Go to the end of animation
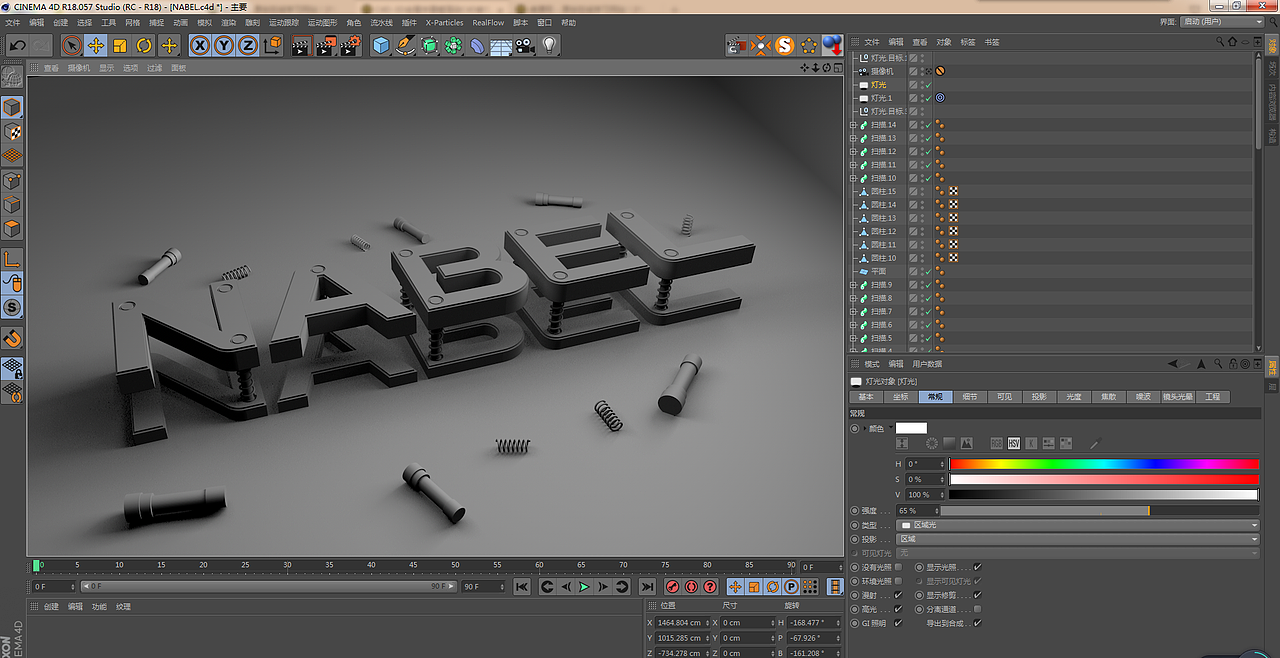The image size is (1280, 658). coord(647,587)
